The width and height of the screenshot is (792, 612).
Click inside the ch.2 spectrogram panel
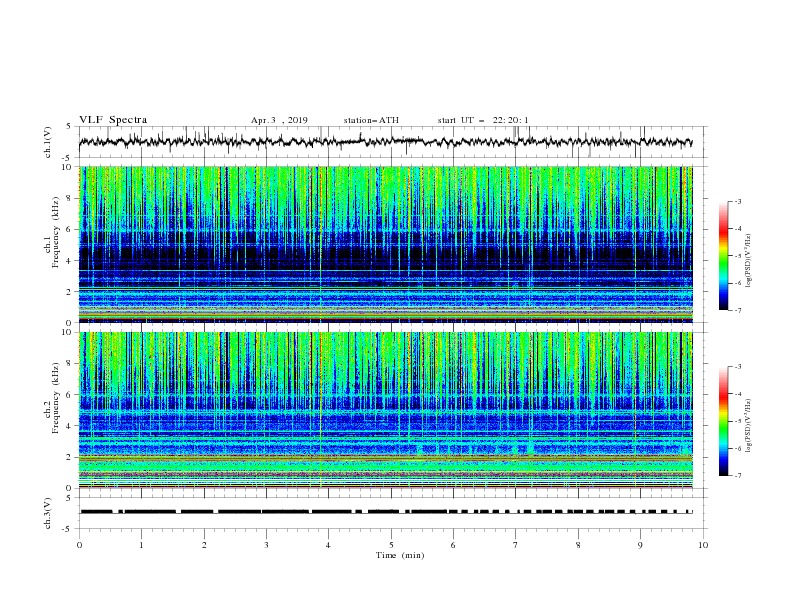[385, 410]
